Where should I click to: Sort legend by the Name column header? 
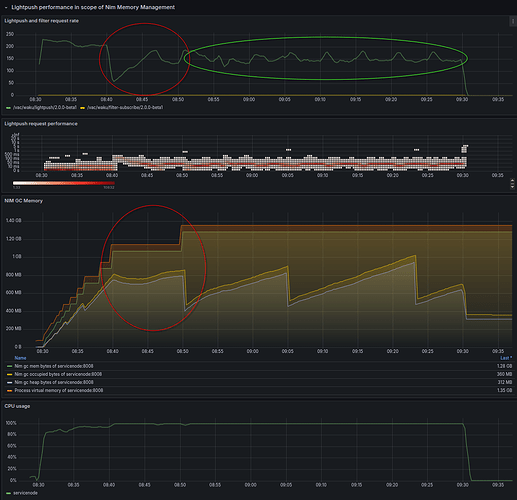[x=20, y=358]
